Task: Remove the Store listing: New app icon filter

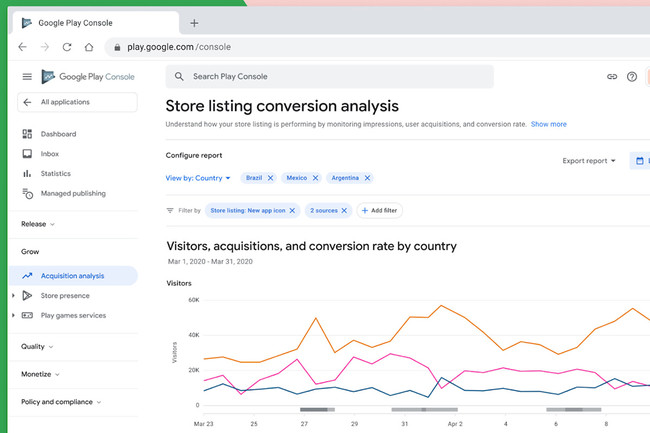Action: [x=292, y=210]
